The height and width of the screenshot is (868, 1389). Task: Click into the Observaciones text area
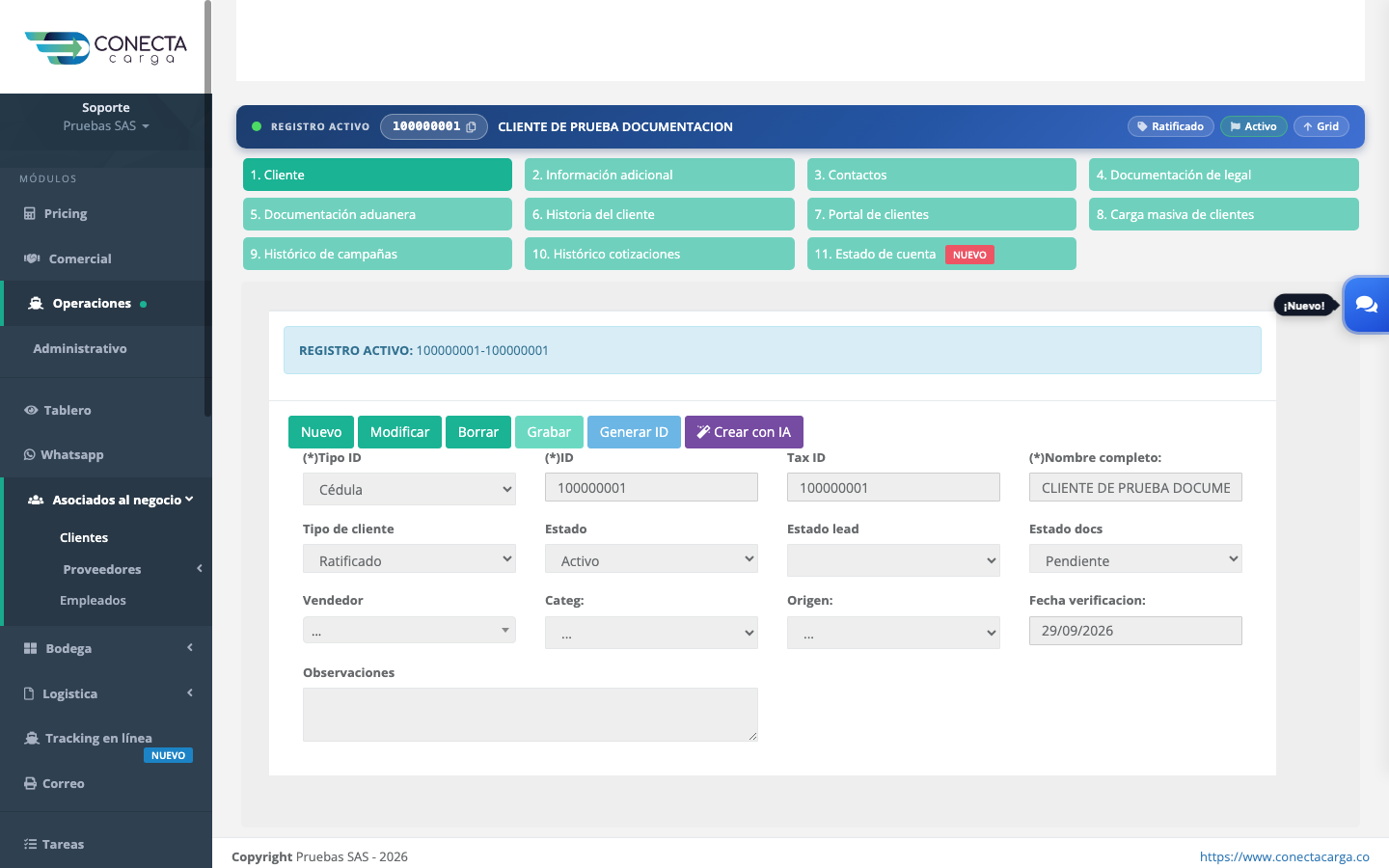(x=531, y=715)
